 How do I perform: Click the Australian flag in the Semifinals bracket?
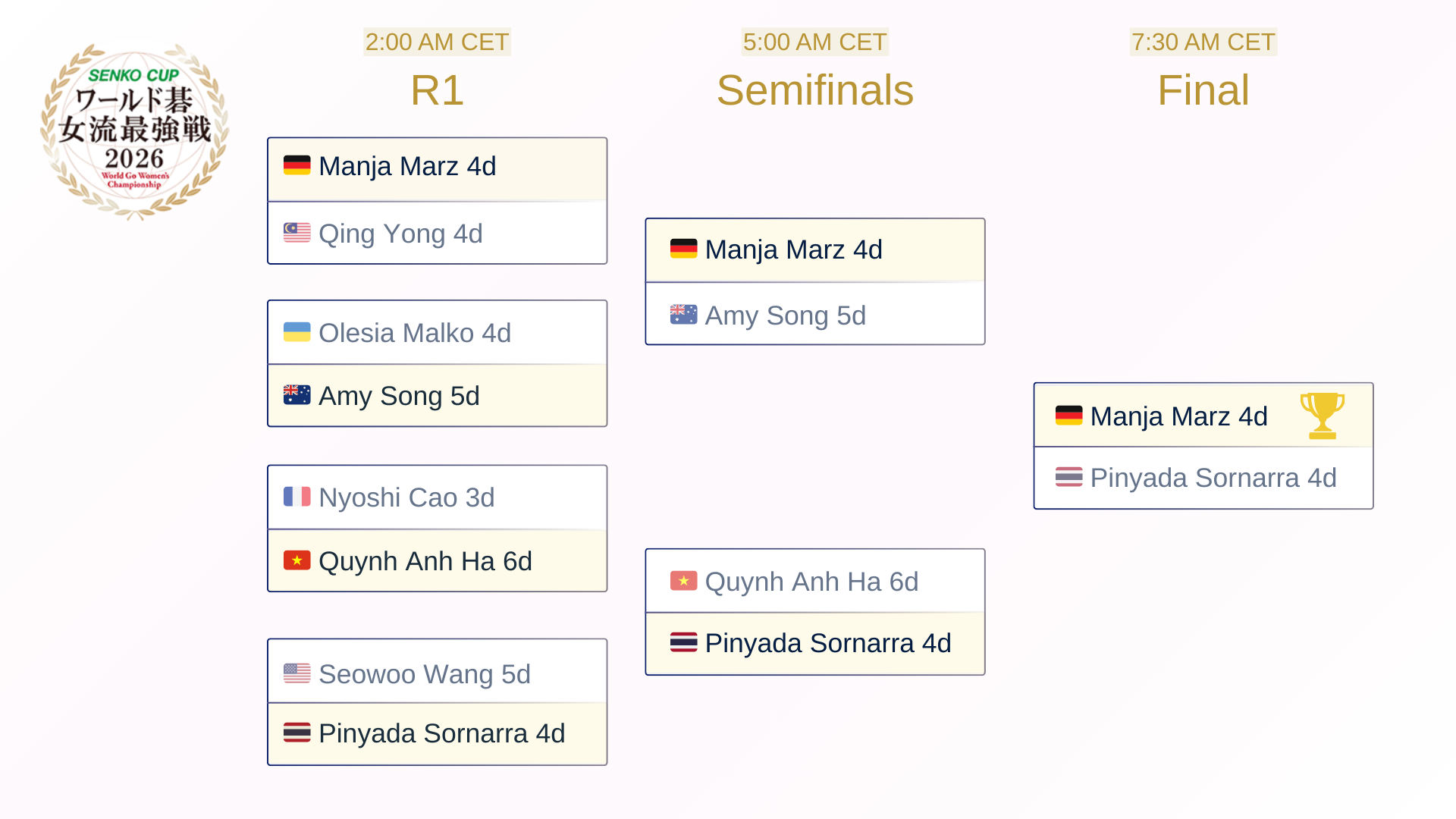click(x=683, y=315)
